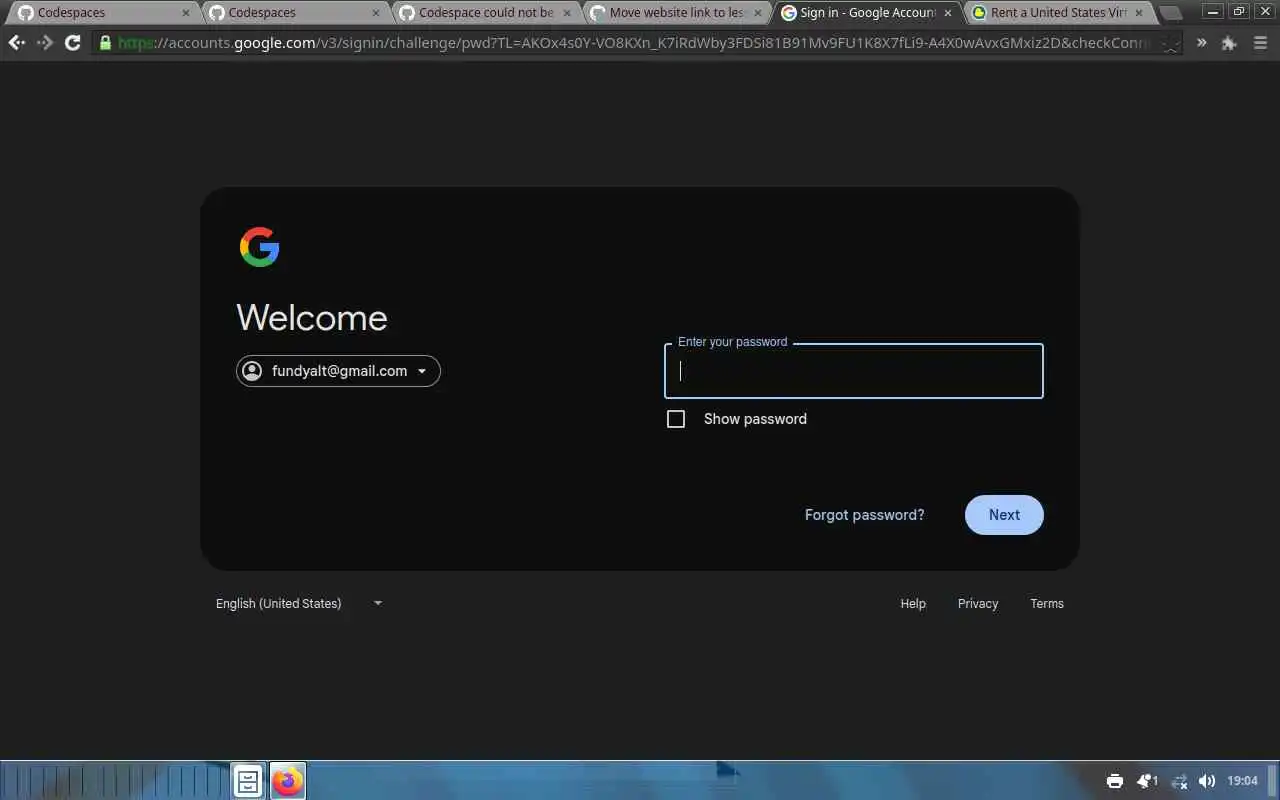Close the 'Move website link' tab
This screenshot has width=1280, height=800.
757,13
